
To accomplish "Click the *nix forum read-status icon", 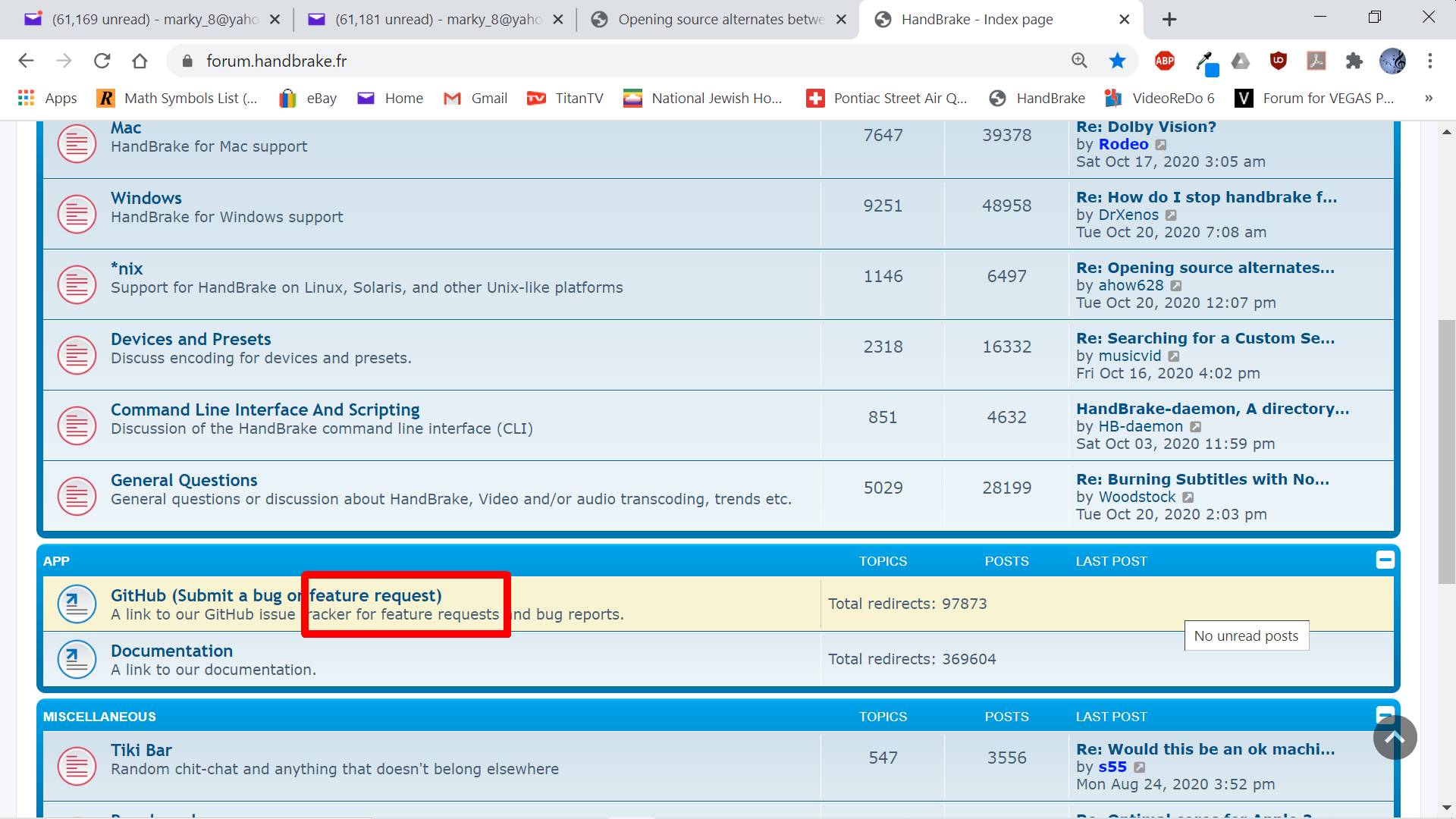I will coord(77,284).
